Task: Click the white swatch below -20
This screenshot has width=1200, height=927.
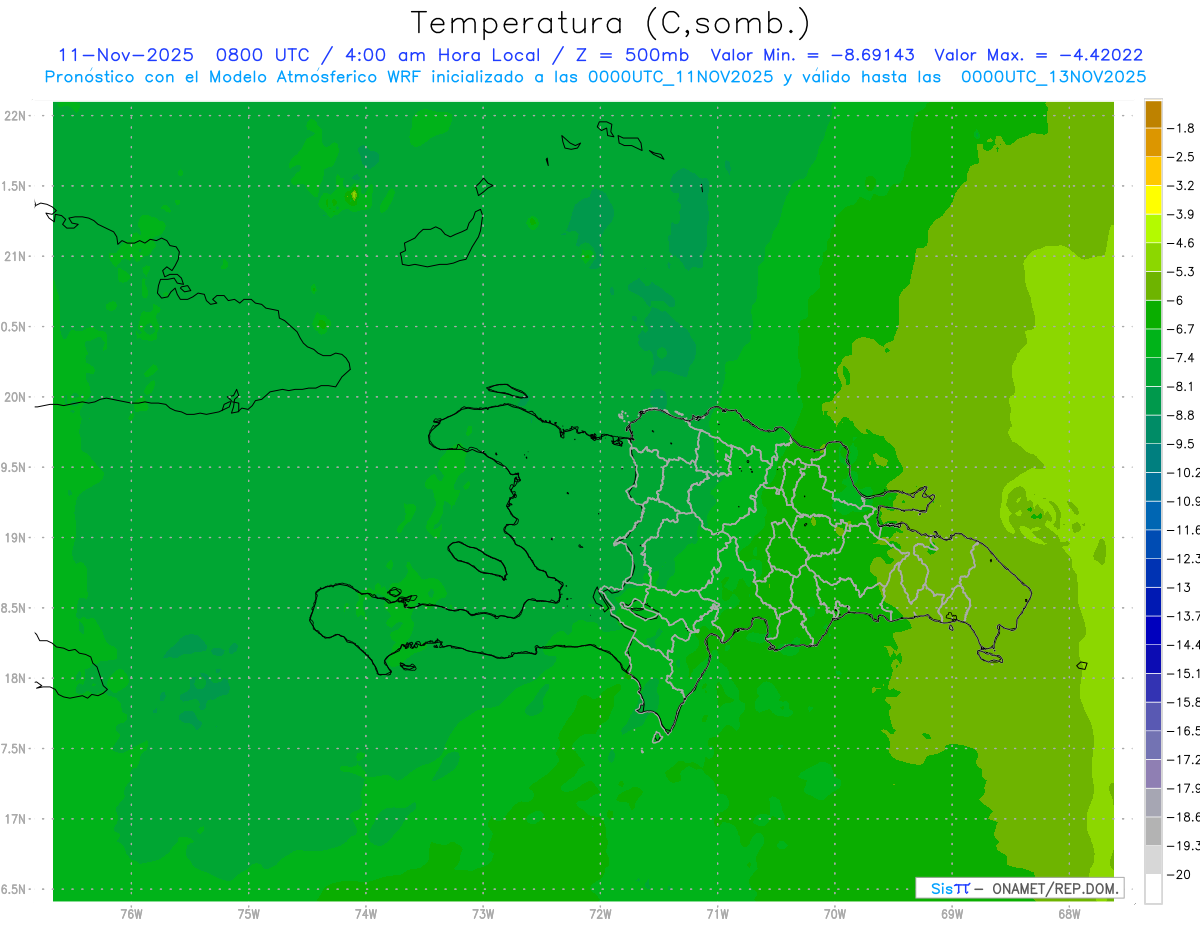Action: click(1153, 888)
